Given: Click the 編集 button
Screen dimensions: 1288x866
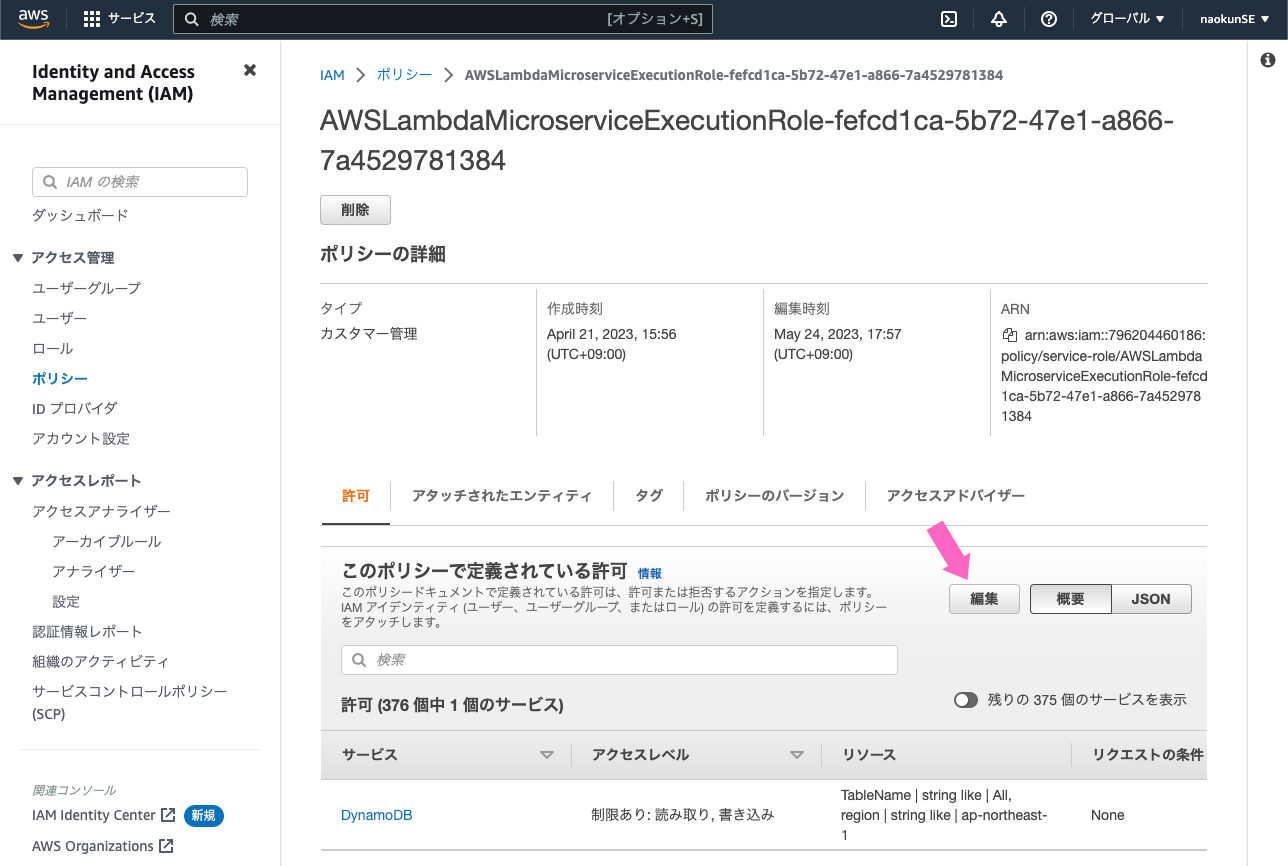Looking at the screenshot, I should tap(984, 599).
